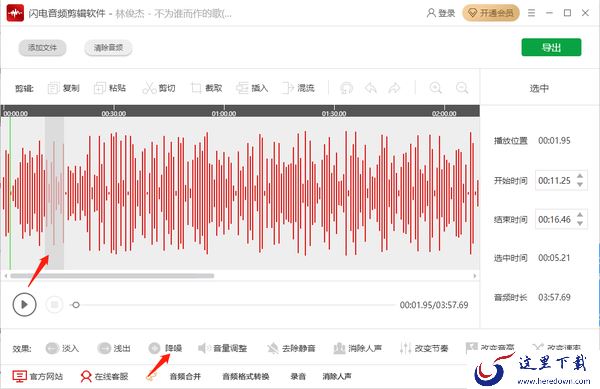Click the Insert (插入) tool
This screenshot has height=389, width=600.
[252, 88]
